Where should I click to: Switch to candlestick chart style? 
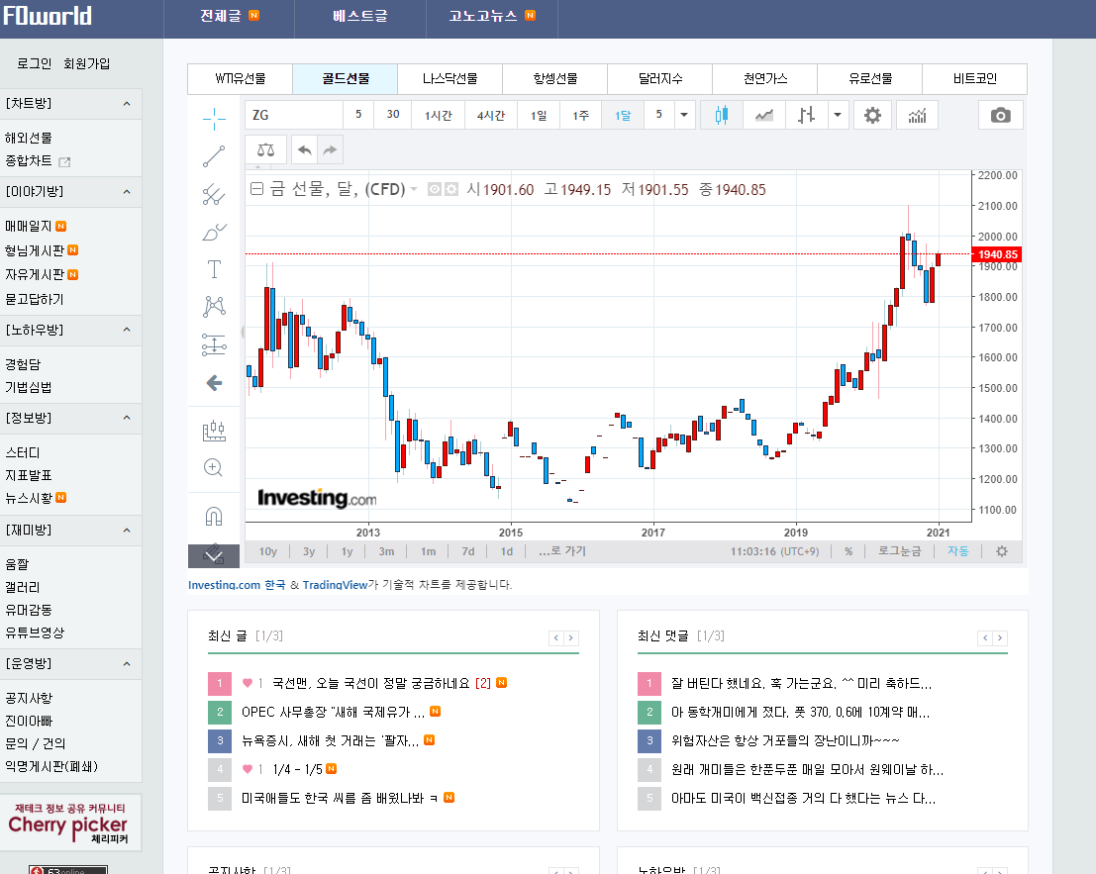coord(721,115)
